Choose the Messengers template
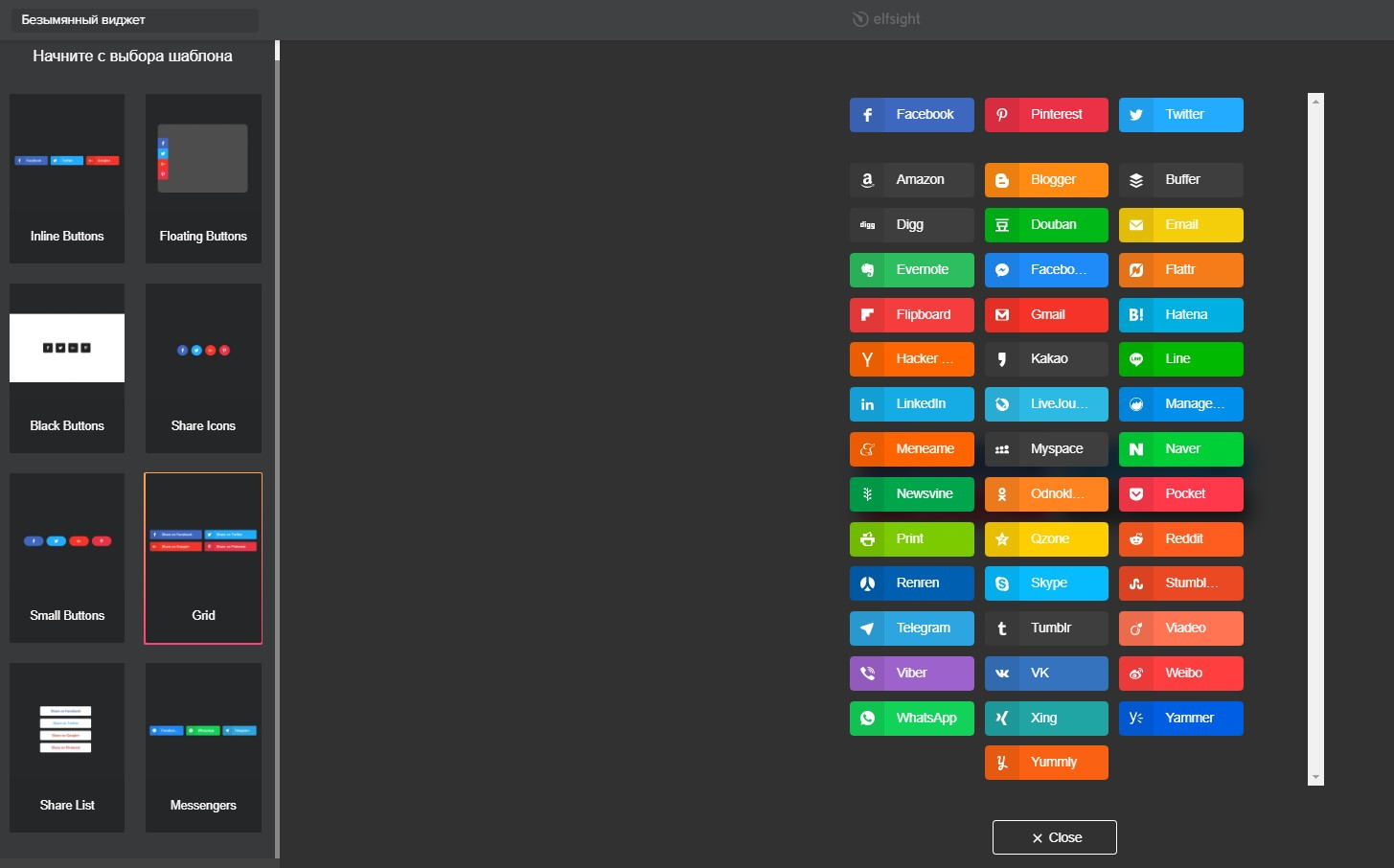The height and width of the screenshot is (868, 1394). (x=203, y=747)
